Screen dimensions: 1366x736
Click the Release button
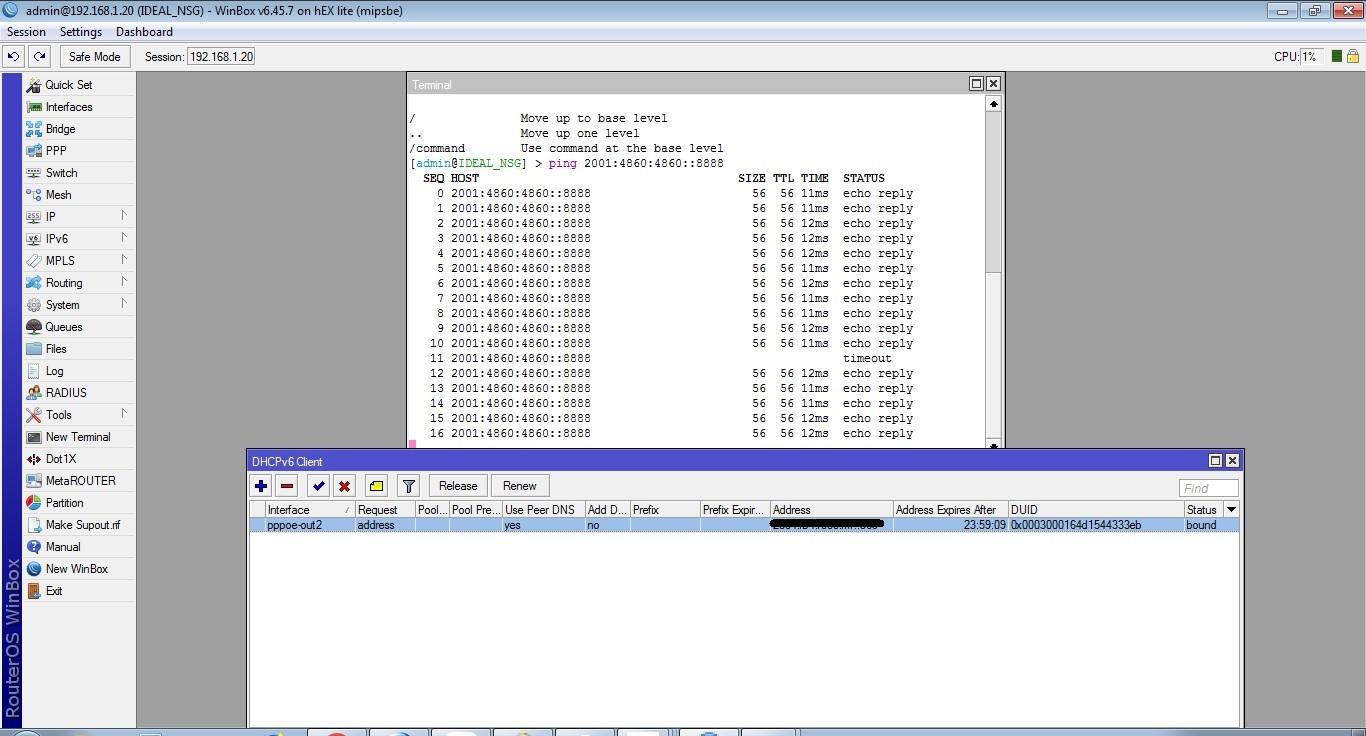pos(458,486)
